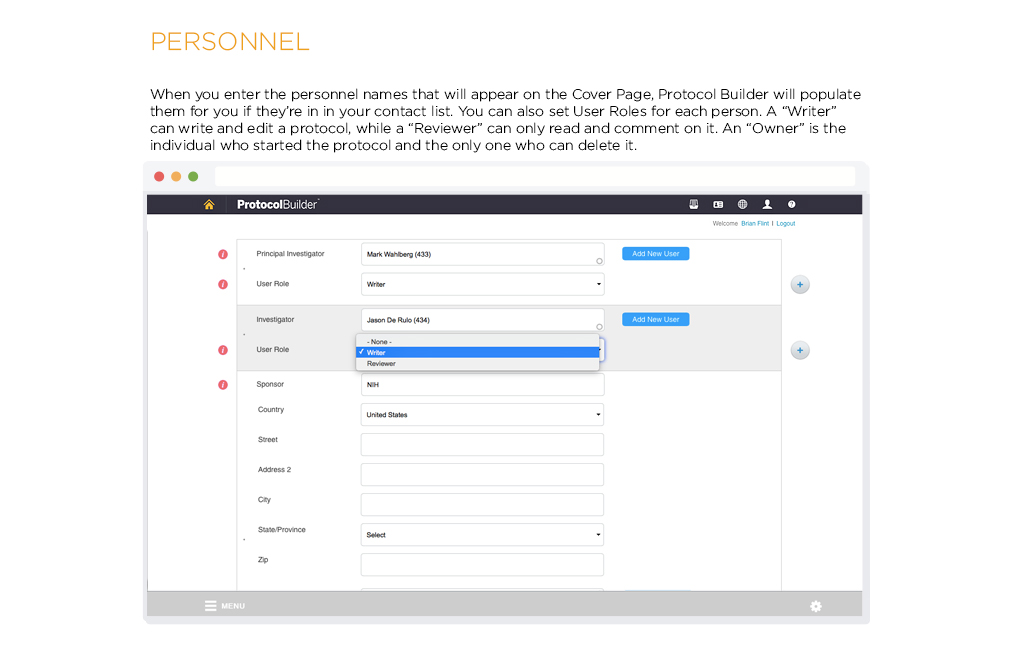Open the globe icon in header
The image size is (1014, 650).
tap(743, 205)
